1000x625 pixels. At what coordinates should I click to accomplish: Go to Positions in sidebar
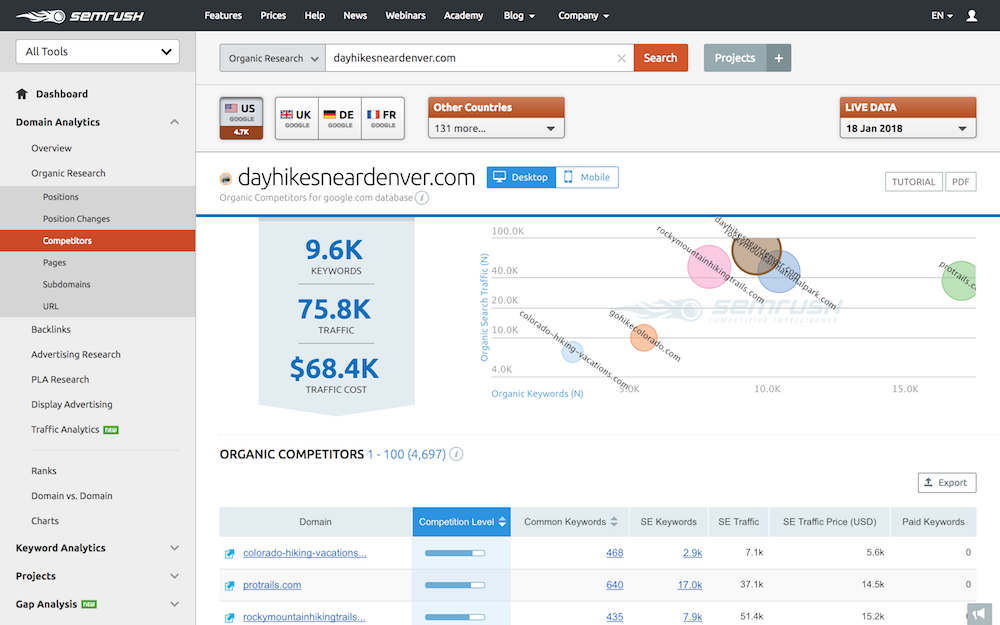click(61, 197)
